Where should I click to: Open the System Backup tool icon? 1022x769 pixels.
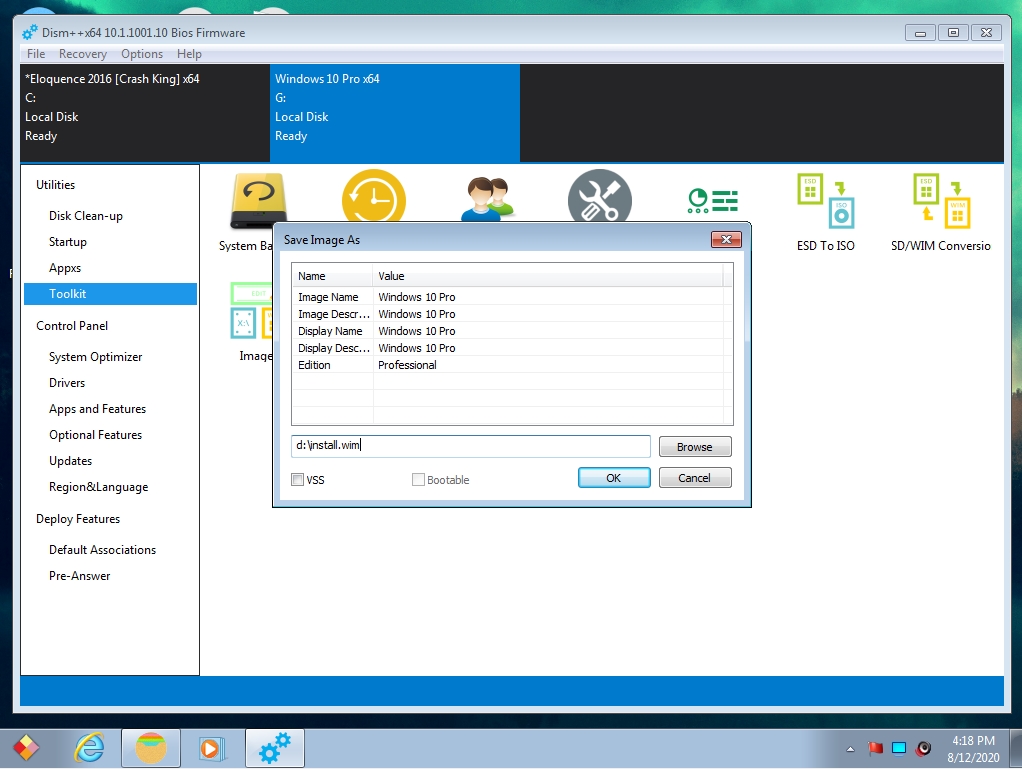point(258,199)
